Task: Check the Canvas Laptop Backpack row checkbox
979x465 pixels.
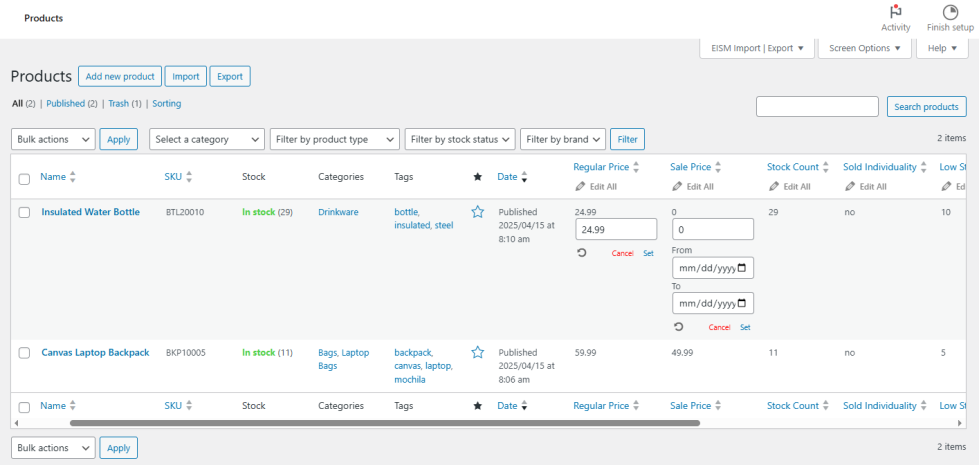Action: pyautogui.click(x=24, y=353)
